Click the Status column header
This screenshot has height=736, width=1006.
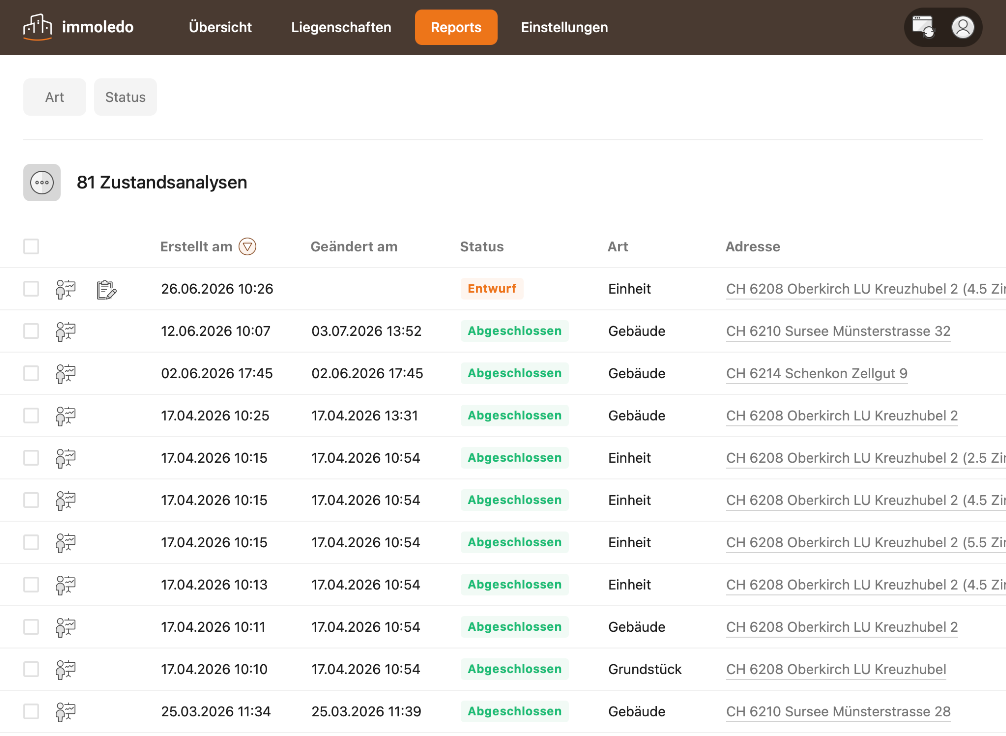(x=482, y=246)
